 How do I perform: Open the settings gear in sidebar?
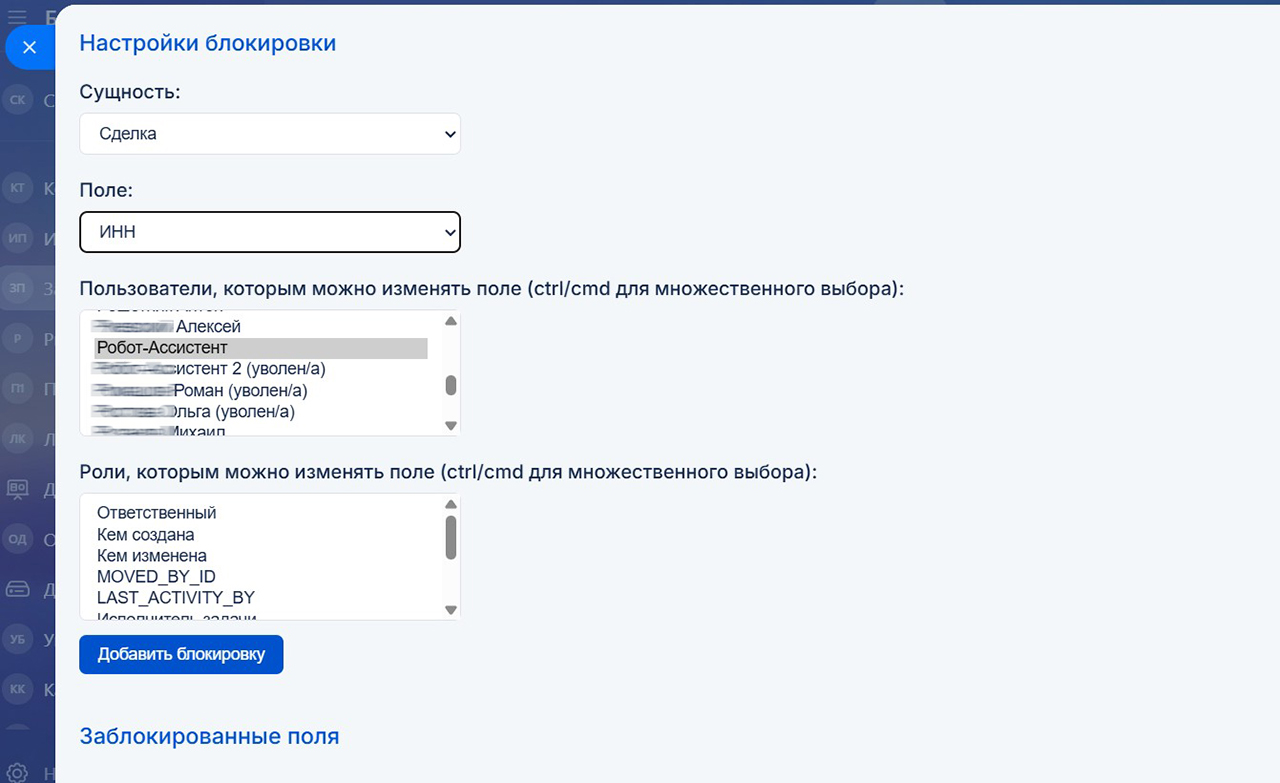point(17,772)
